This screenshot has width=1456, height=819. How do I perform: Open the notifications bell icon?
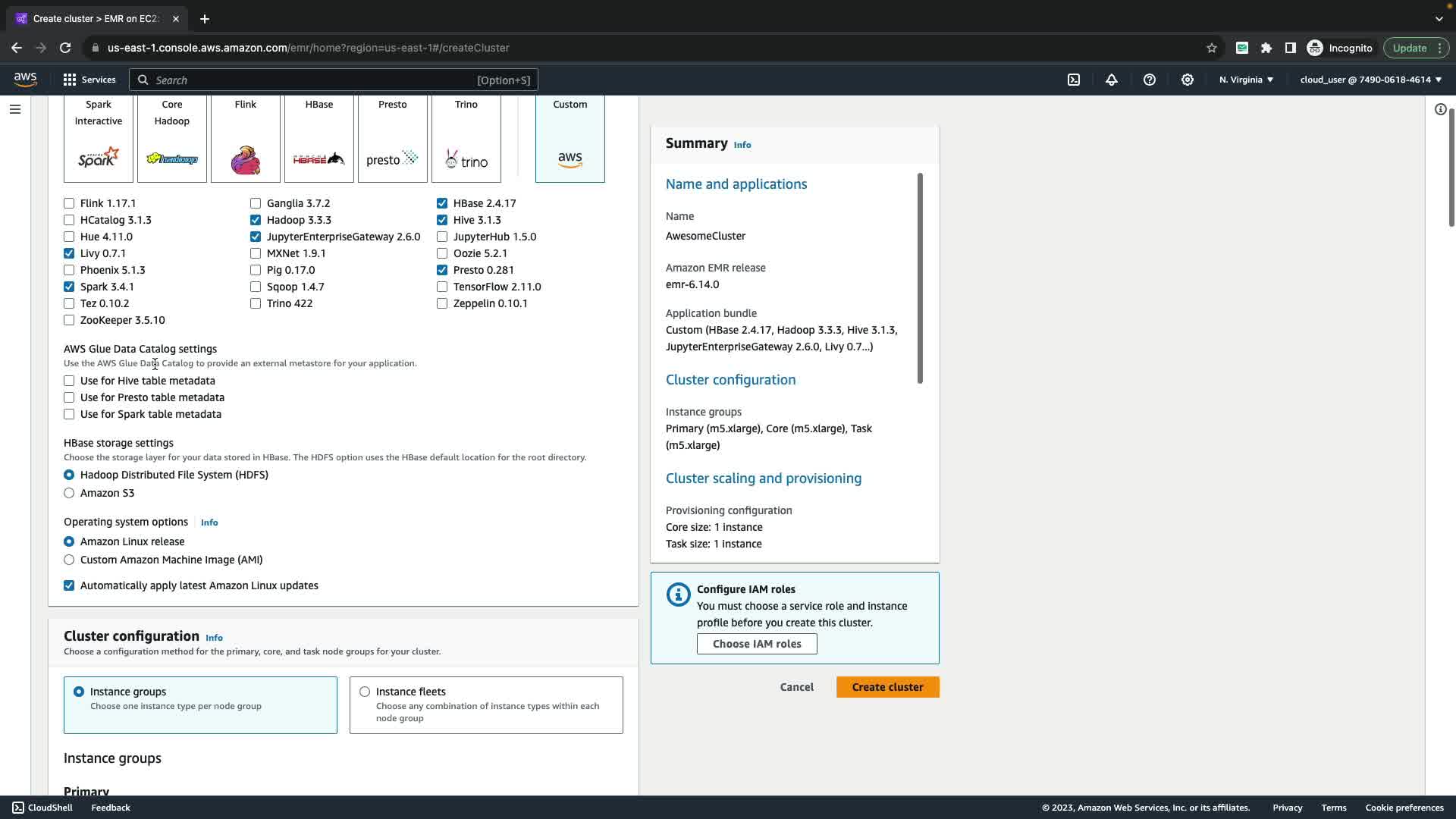click(1112, 80)
